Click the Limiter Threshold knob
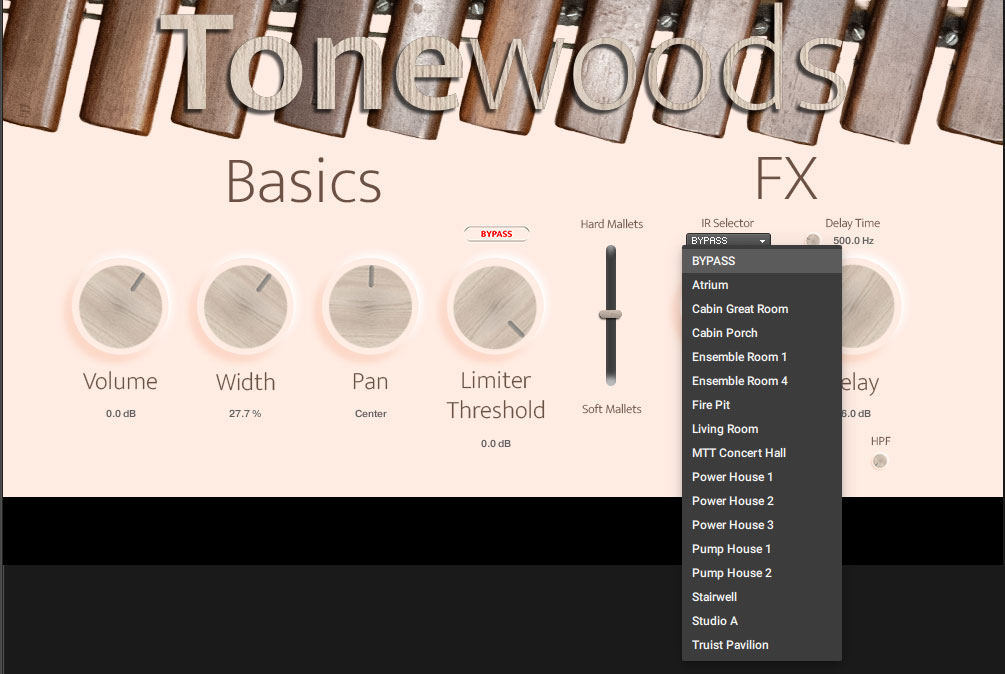Screen dimensions: 1005x674 pyautogui.click(x=495, y=306)
